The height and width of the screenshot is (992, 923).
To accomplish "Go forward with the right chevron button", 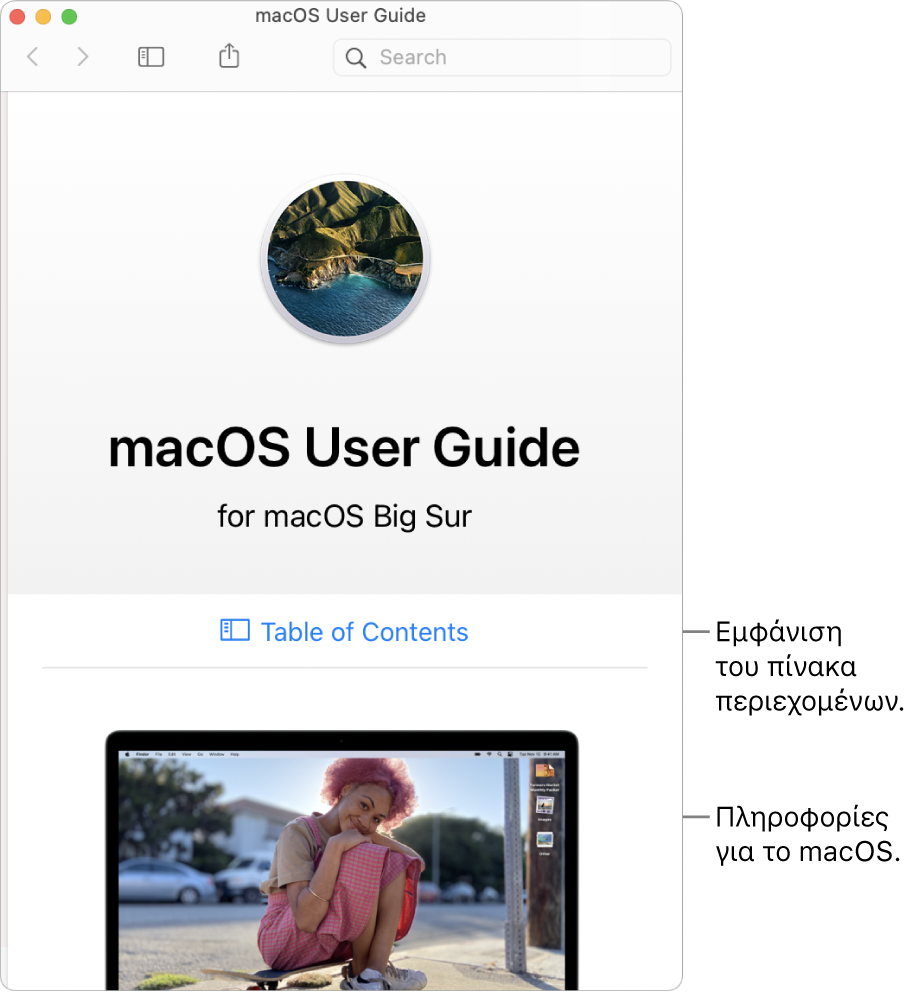I will pyautogui.click(x=82, y=57).
